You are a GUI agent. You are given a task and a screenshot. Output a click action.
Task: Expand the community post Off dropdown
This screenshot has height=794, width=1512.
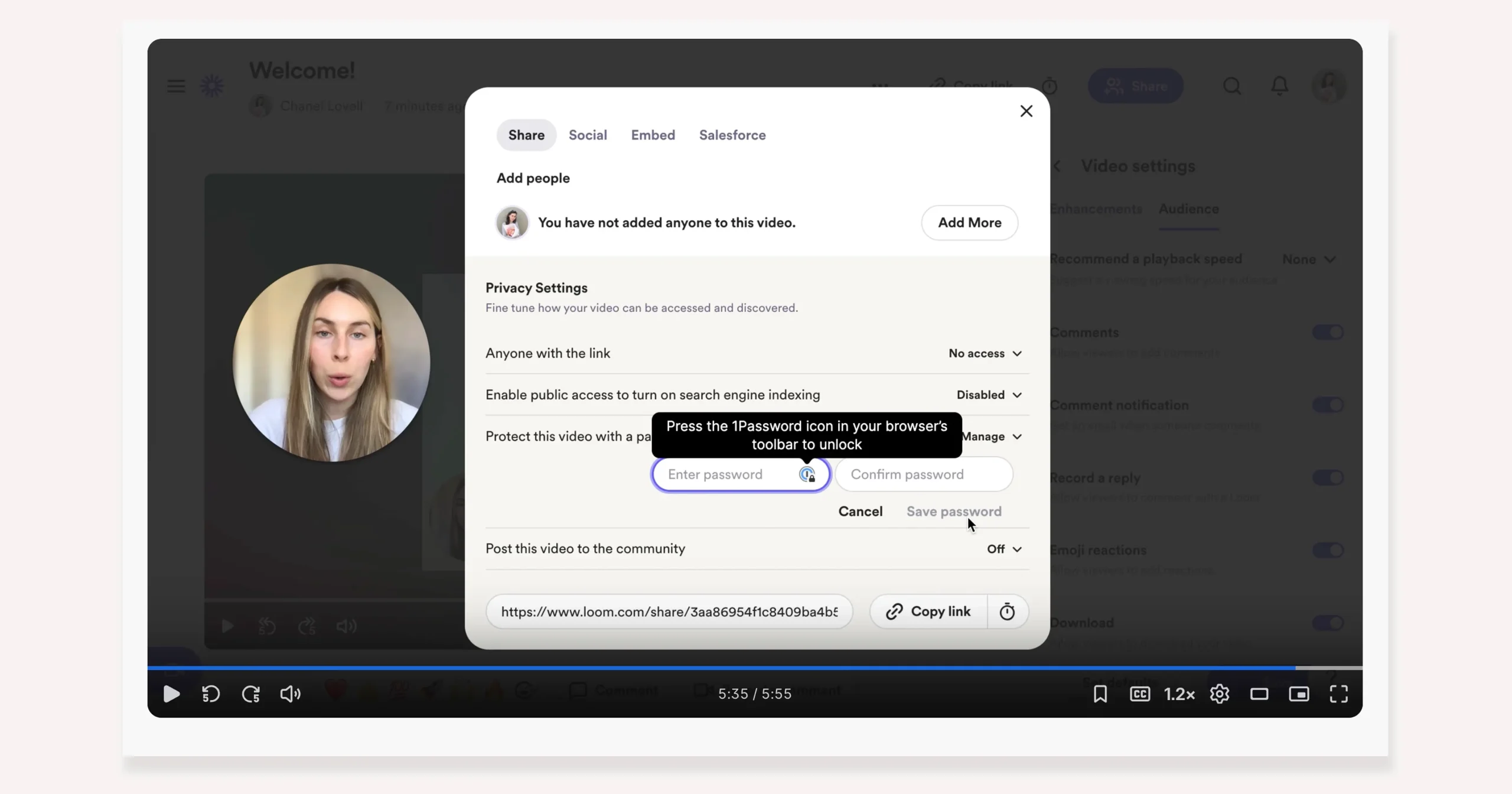[x=1004, y=549]
